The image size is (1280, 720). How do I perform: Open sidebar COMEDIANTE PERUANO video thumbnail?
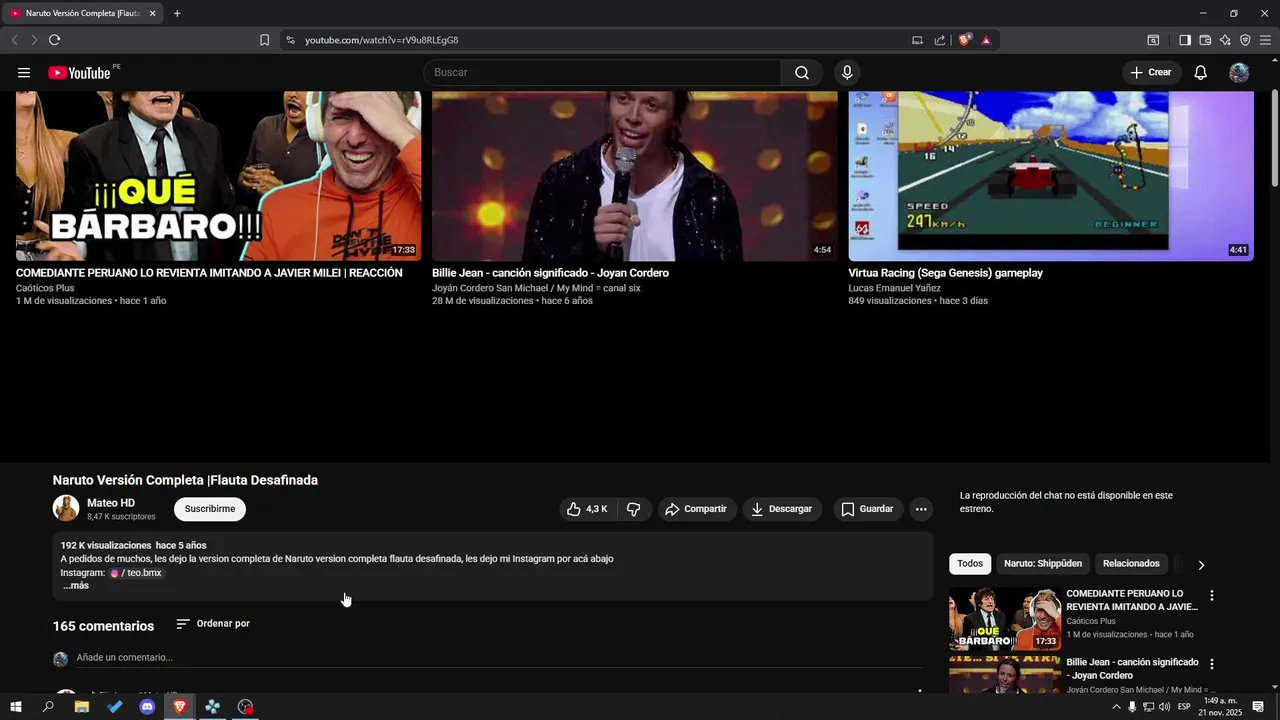(1005, 619)
